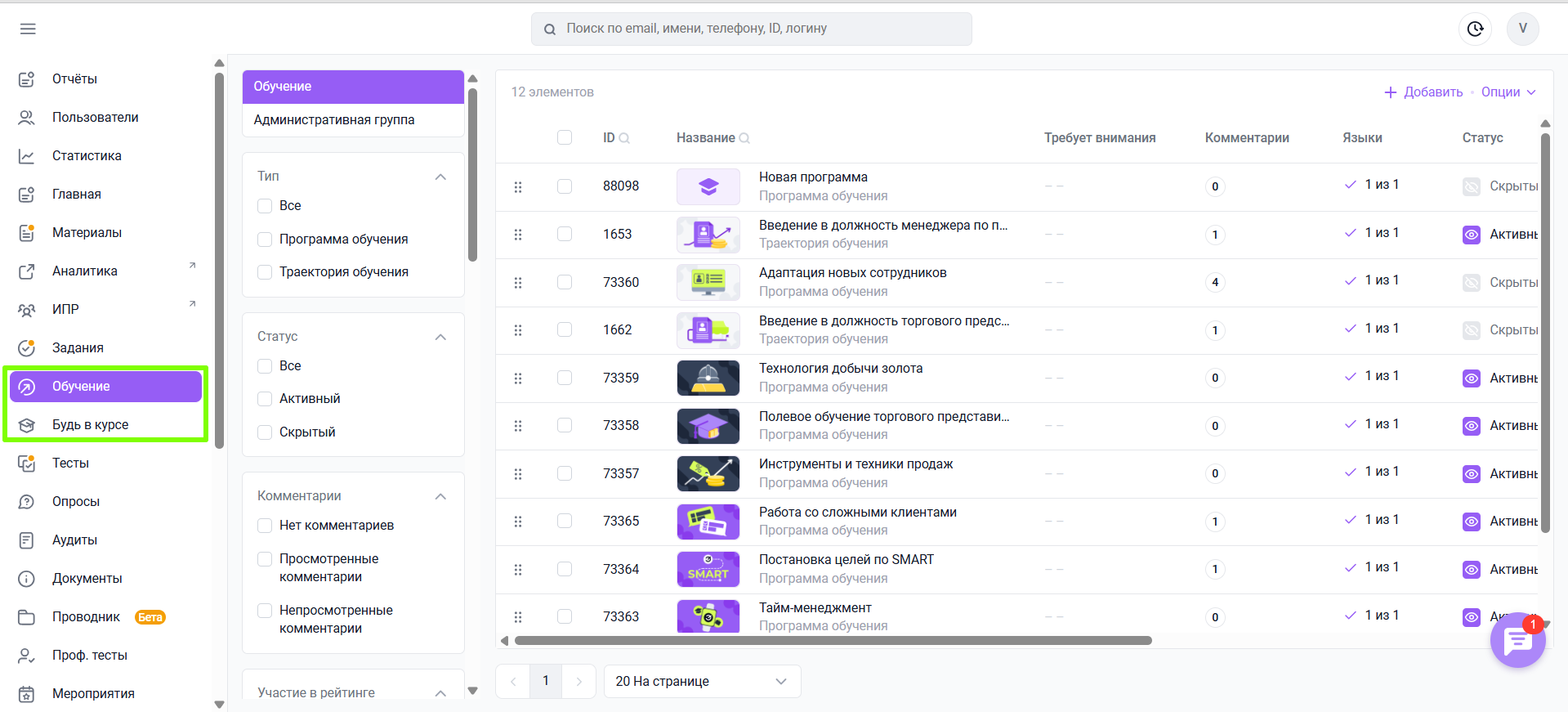The height and width of the screenshot is (712, 1568).
Task: Click the eye status icon for row 1653
Action: (1471, 235)
